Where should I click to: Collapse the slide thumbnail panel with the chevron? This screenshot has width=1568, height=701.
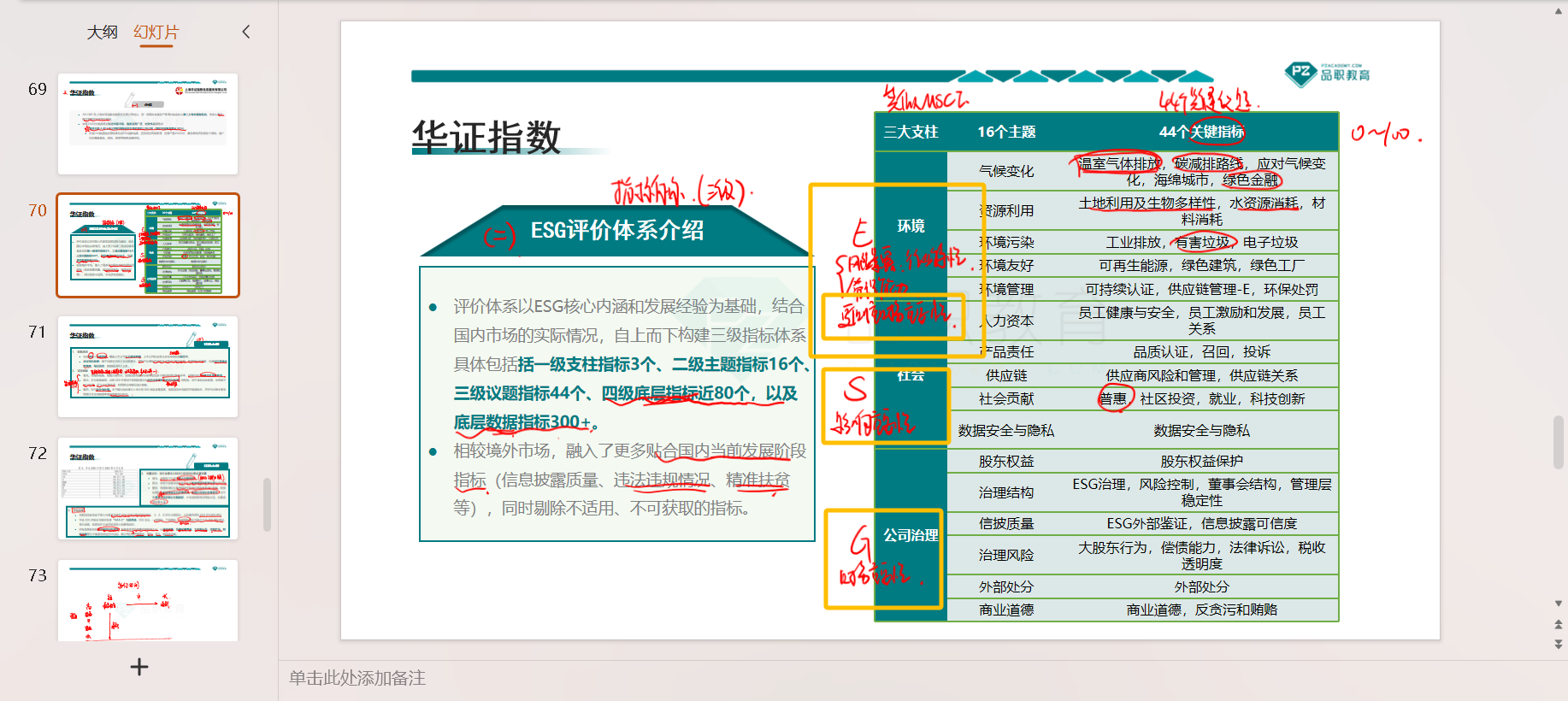click(246, 32)
